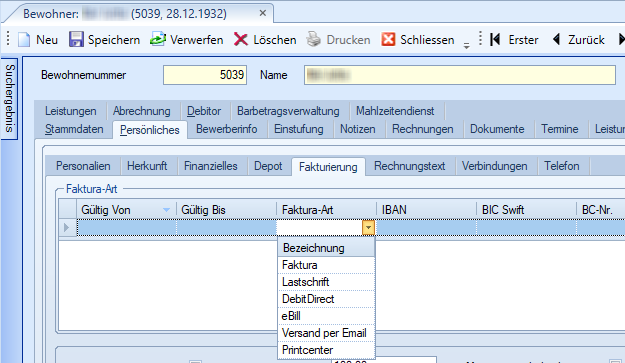Viewport: 625px width, 363px height.
Task: Click the BIC Swift column header
Action: coord(527,210)
